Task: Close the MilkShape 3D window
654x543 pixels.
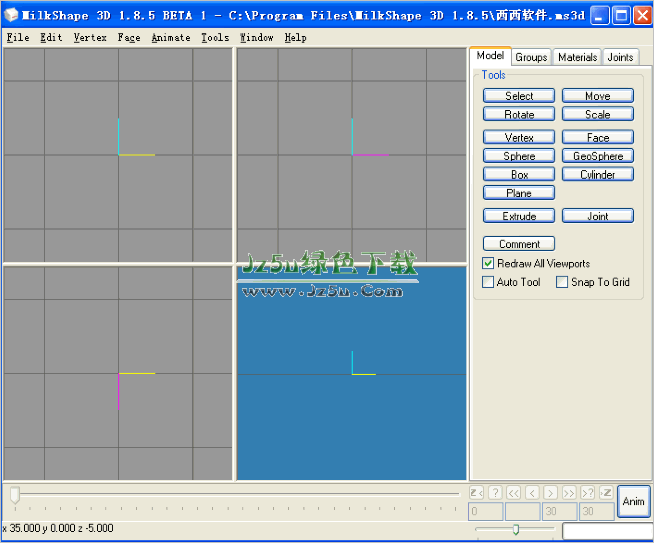Action: pos(643,15)
